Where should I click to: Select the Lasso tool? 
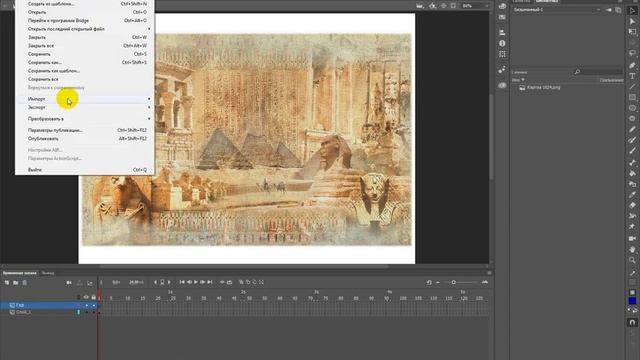point(632,53)
